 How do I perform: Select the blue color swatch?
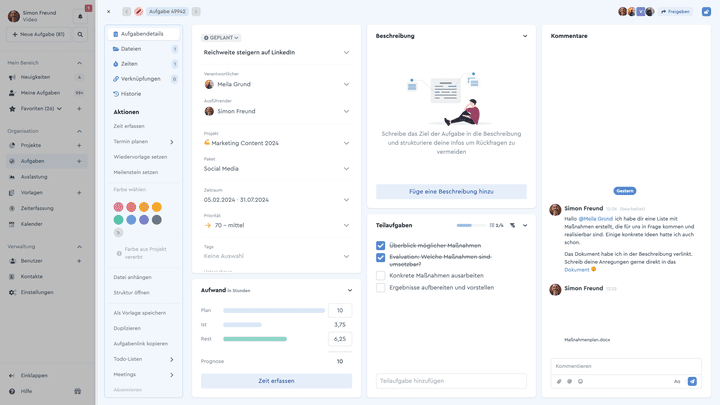coord(131,220)
